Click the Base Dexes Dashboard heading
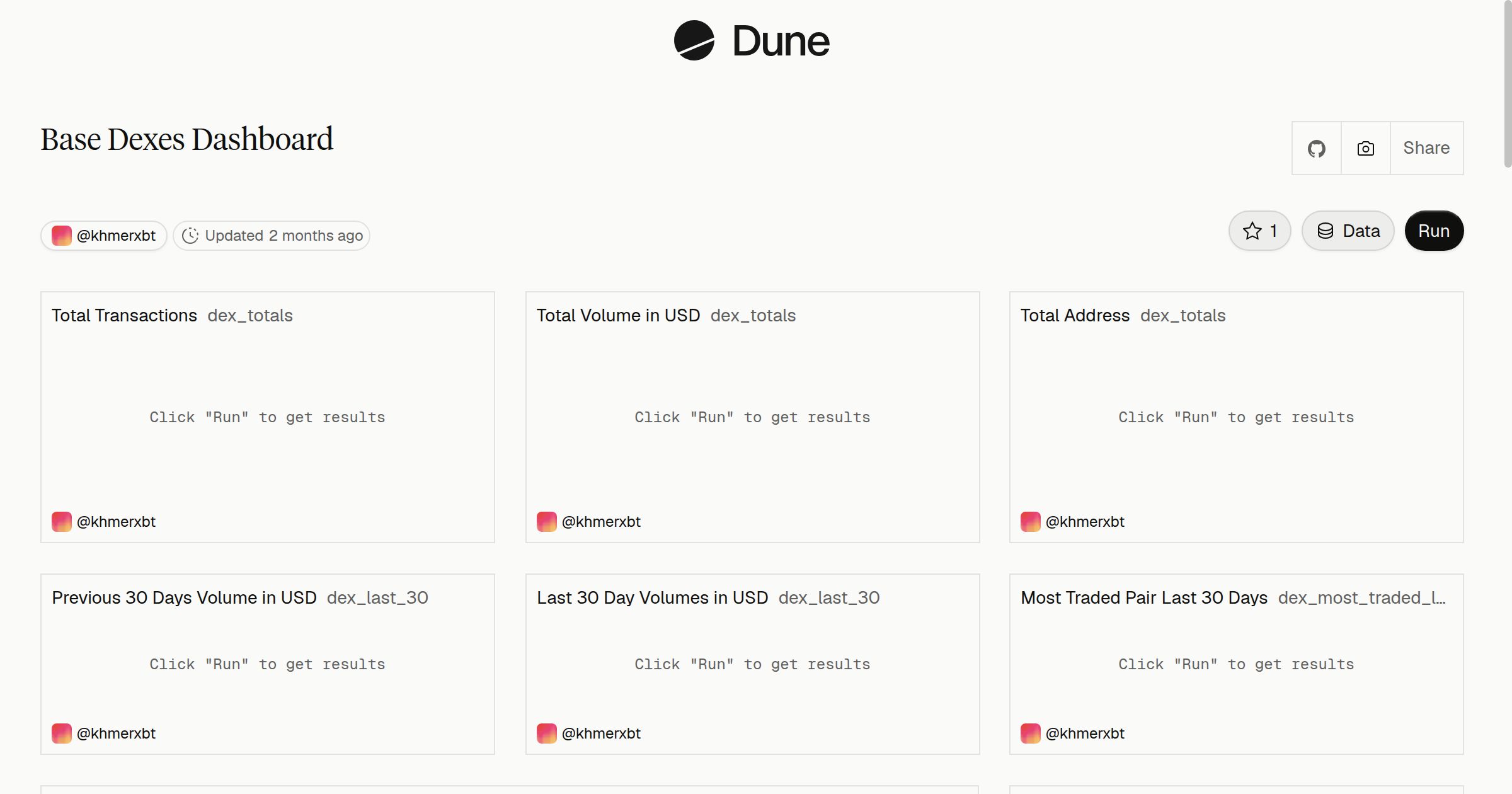1512x794 pixels. pyautogui.click(x=186, y=139)
